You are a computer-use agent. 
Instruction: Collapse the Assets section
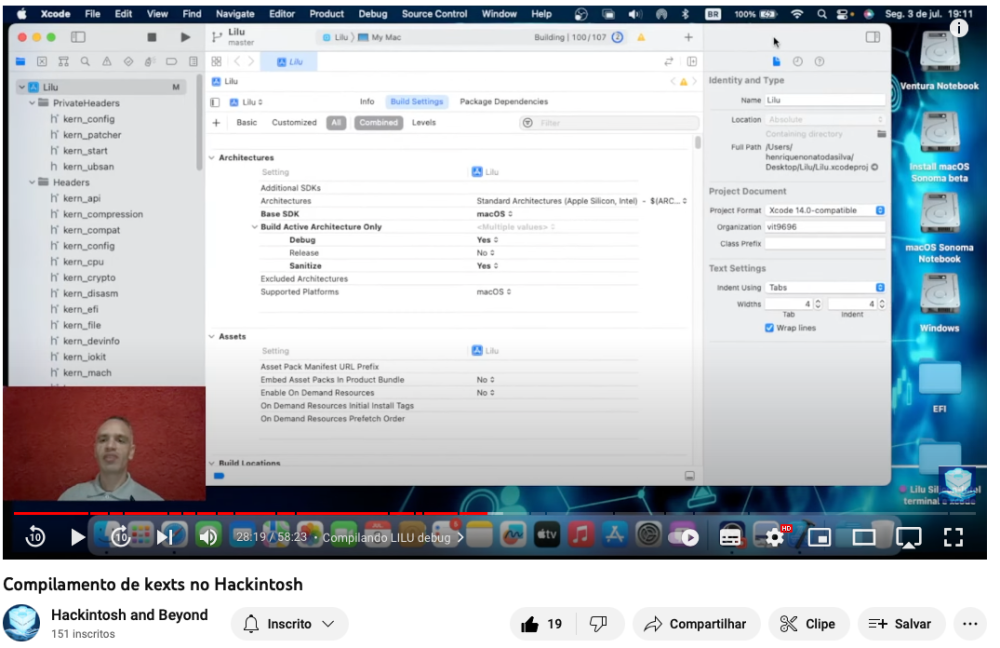coord(212,336)
